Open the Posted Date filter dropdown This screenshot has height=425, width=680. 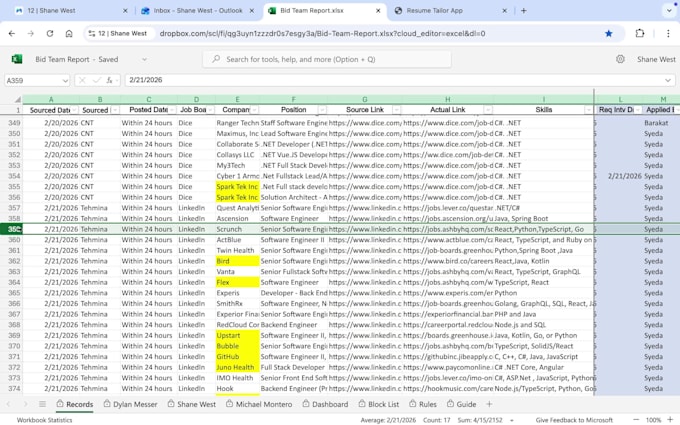coord(172,110)
